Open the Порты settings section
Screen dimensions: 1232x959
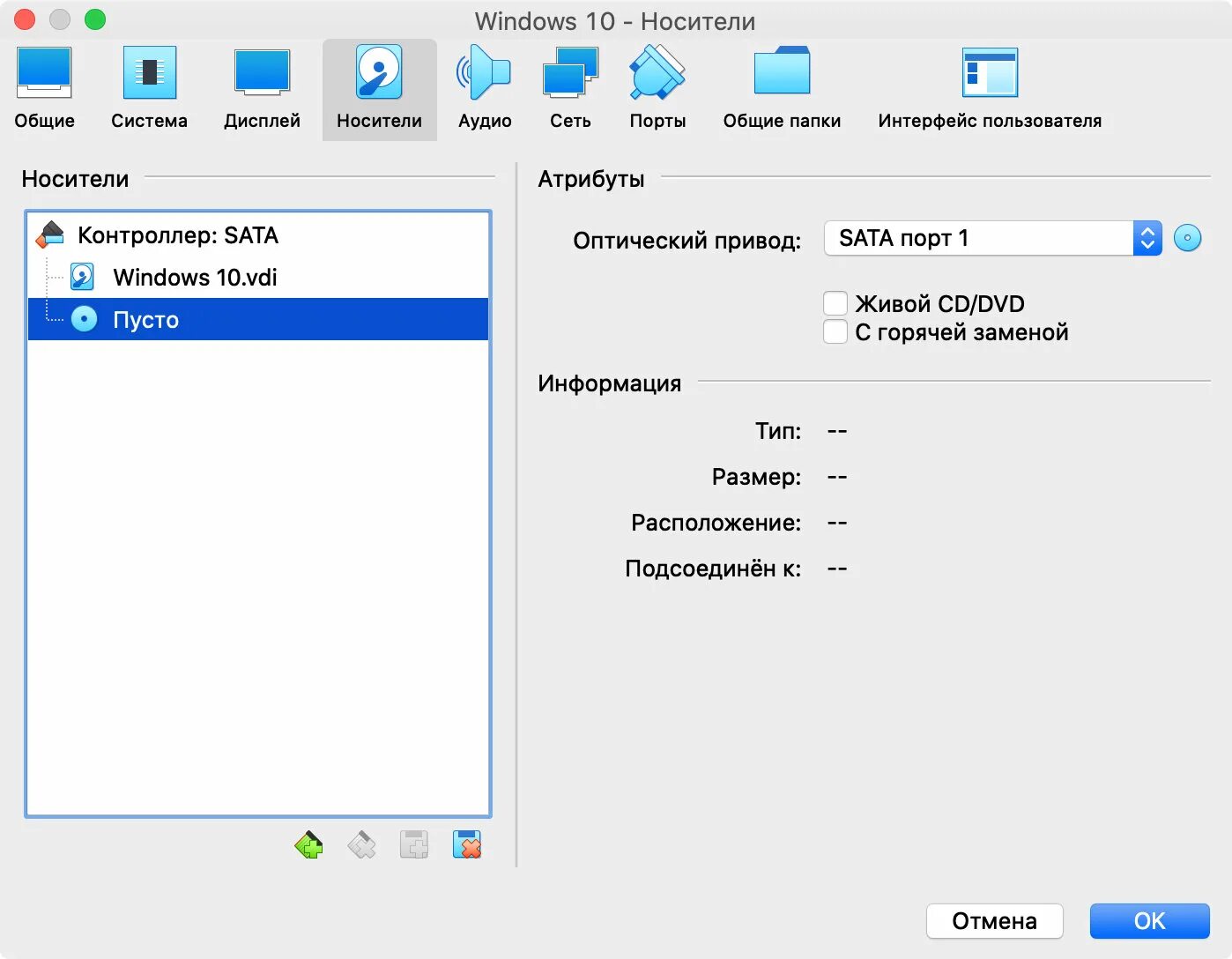[x=657, y=84]
